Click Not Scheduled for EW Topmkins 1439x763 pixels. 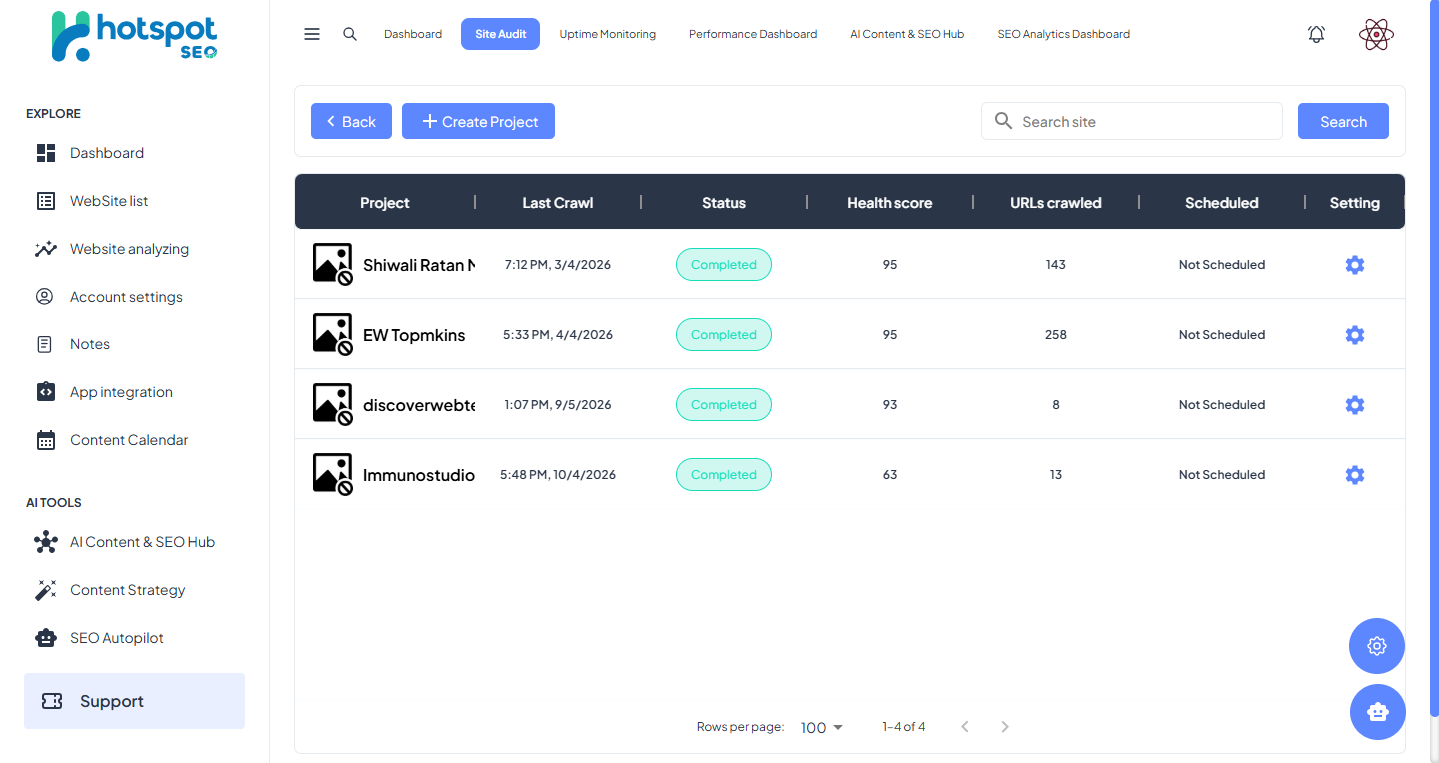(x=1222, y=335)
